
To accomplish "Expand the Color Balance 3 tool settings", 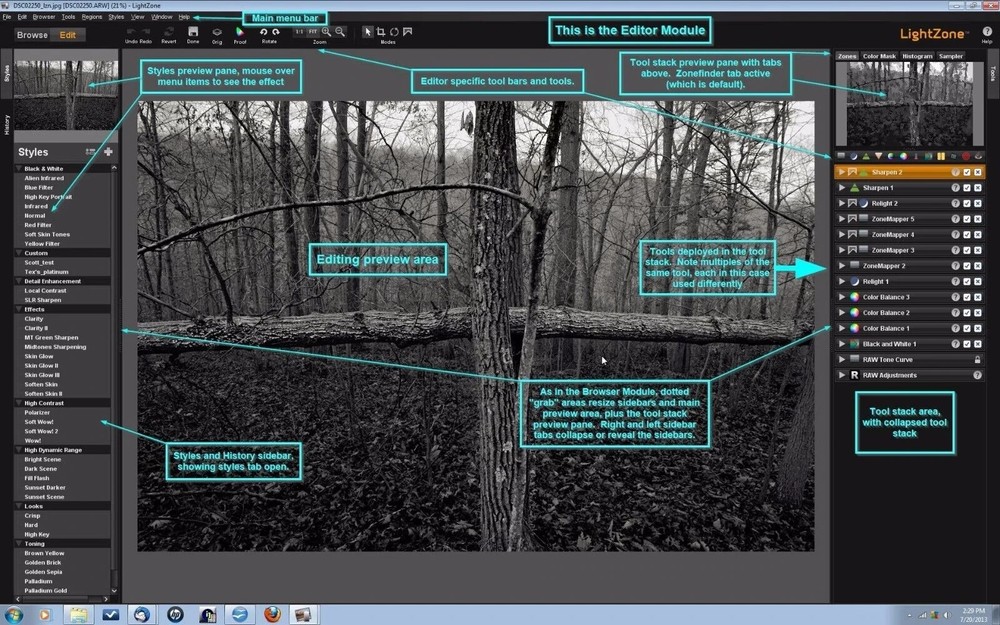I will pyautogui.click(x=840, y=295).
